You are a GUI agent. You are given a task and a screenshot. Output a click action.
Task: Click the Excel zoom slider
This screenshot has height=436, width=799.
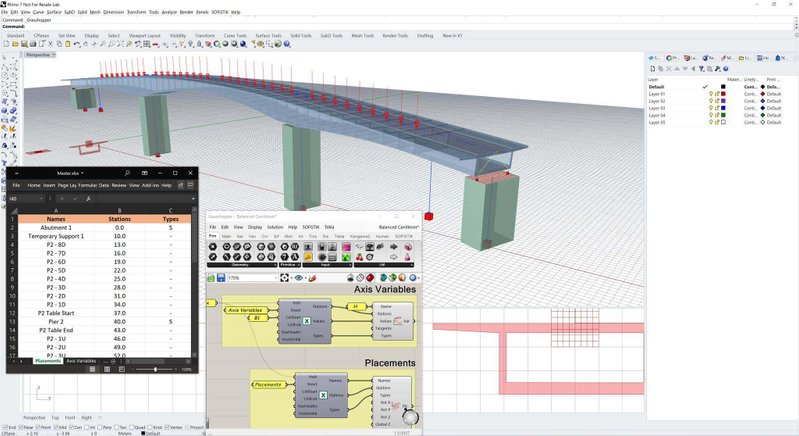pos(155,369)
